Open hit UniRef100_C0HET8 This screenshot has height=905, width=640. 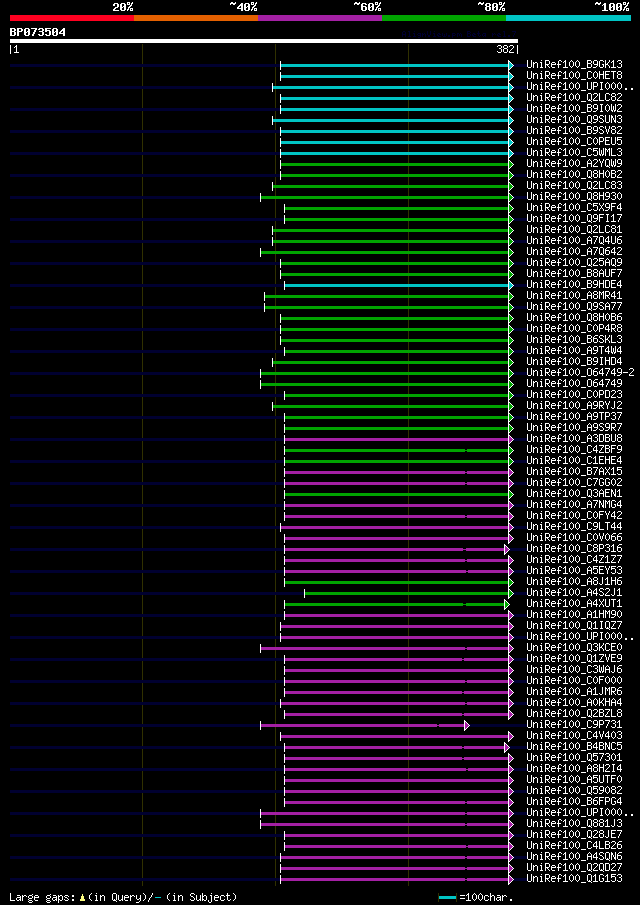pos(574,76)
